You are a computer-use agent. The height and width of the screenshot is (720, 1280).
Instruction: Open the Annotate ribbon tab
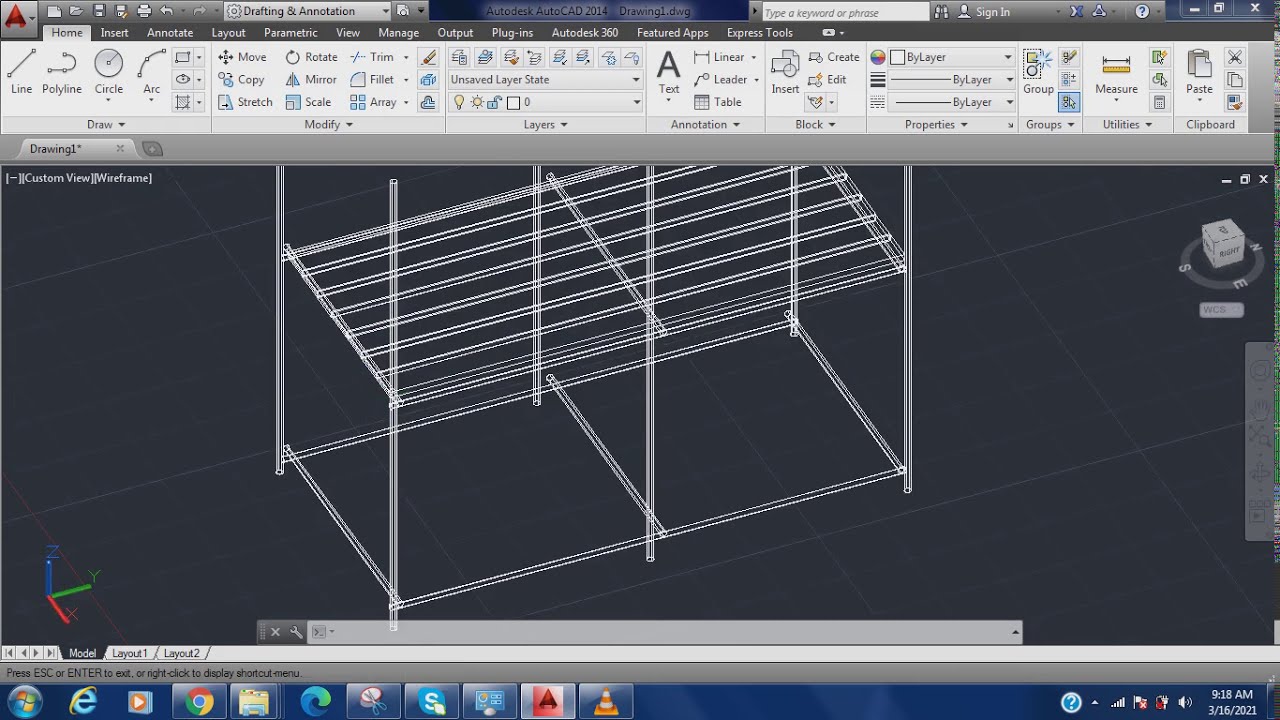tap(170, 33)
